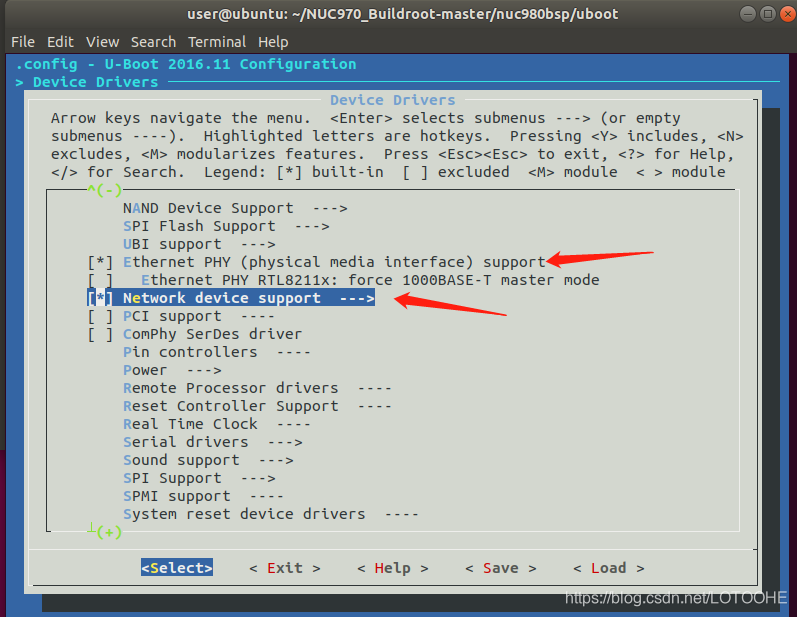Open the View menu
Viewport: 797px width, 617px height.
tap(102, 42)
